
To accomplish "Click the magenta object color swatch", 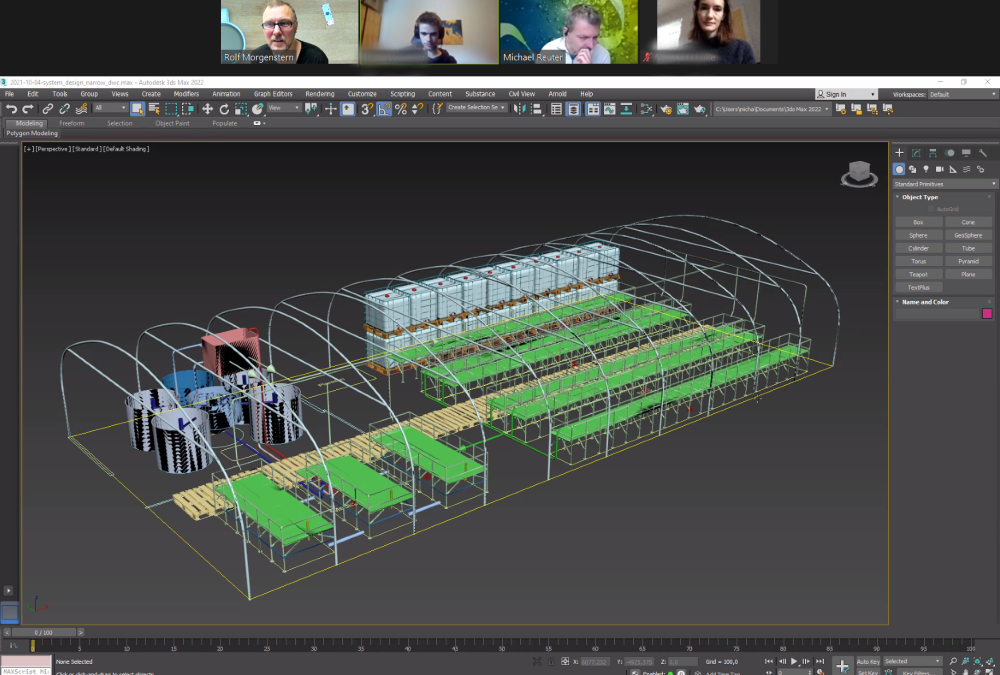I will (x=987, y=313).
